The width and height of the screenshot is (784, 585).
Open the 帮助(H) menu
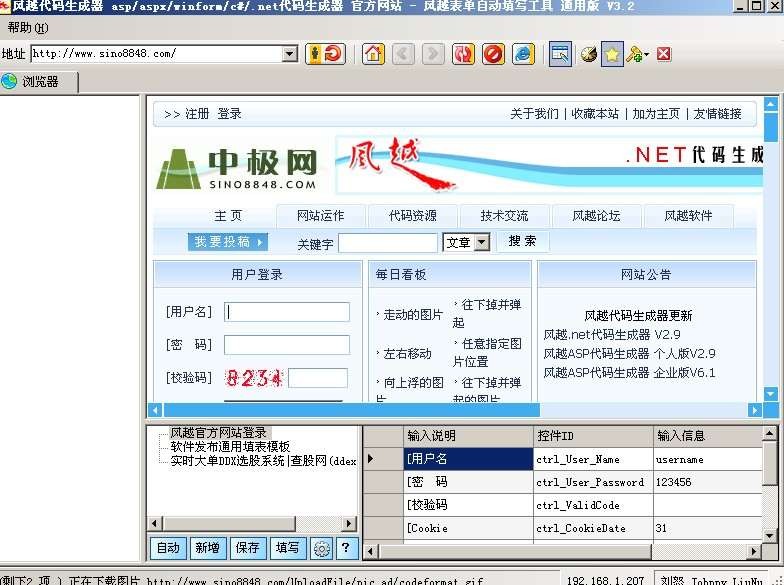click(x=28, y=28)
